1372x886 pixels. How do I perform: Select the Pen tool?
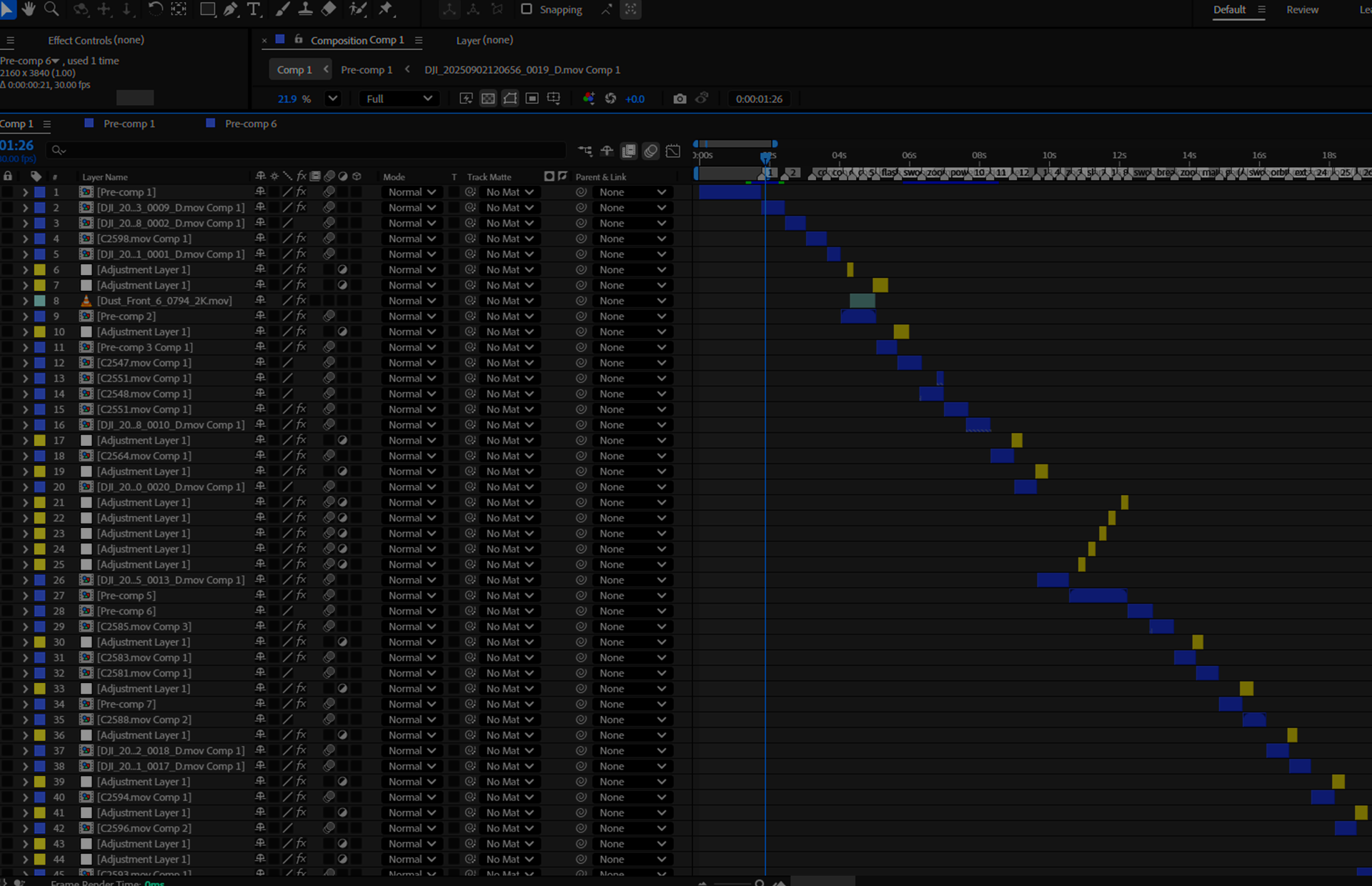coord(230,9)
